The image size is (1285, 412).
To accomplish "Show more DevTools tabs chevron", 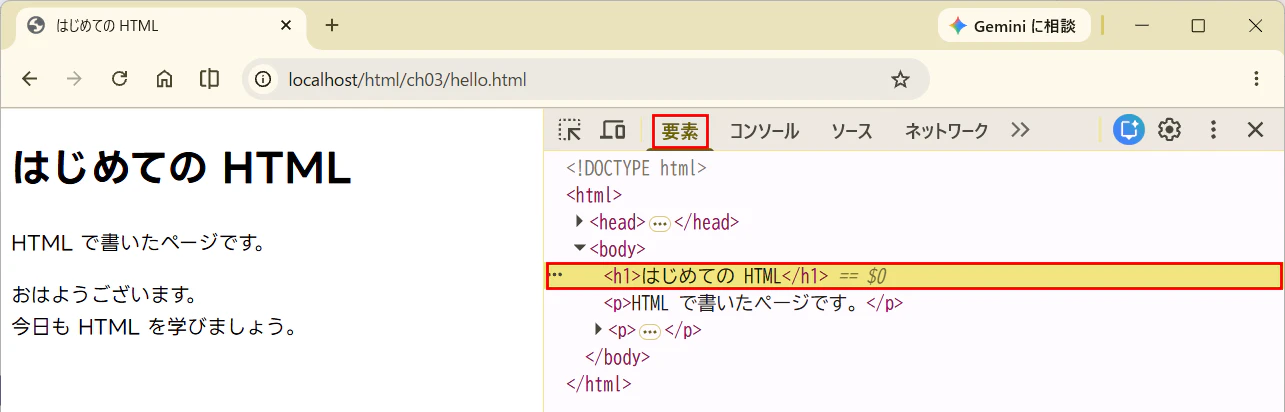I will (x=1020, y=130).
